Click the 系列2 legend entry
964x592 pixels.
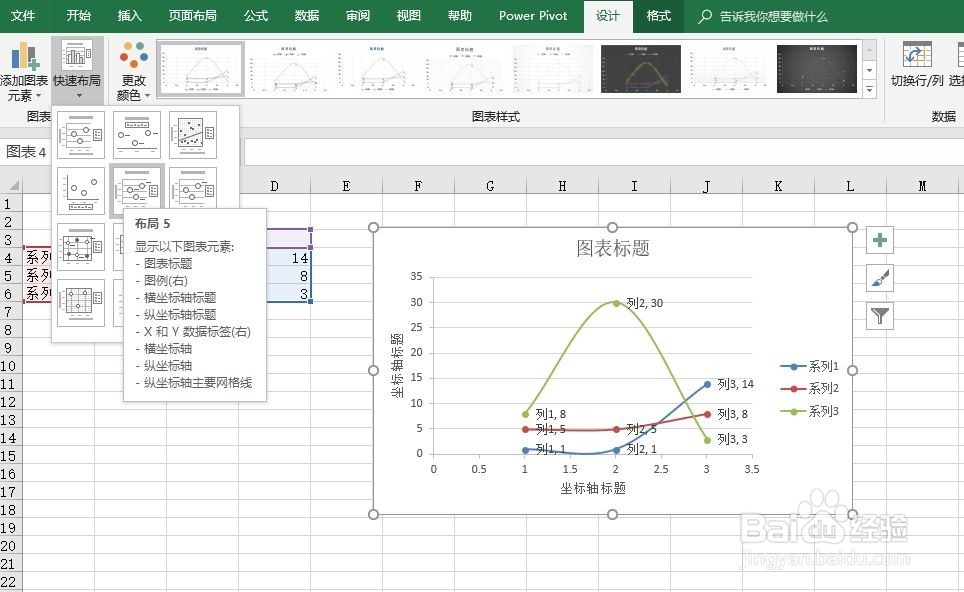tap(810, 389)
